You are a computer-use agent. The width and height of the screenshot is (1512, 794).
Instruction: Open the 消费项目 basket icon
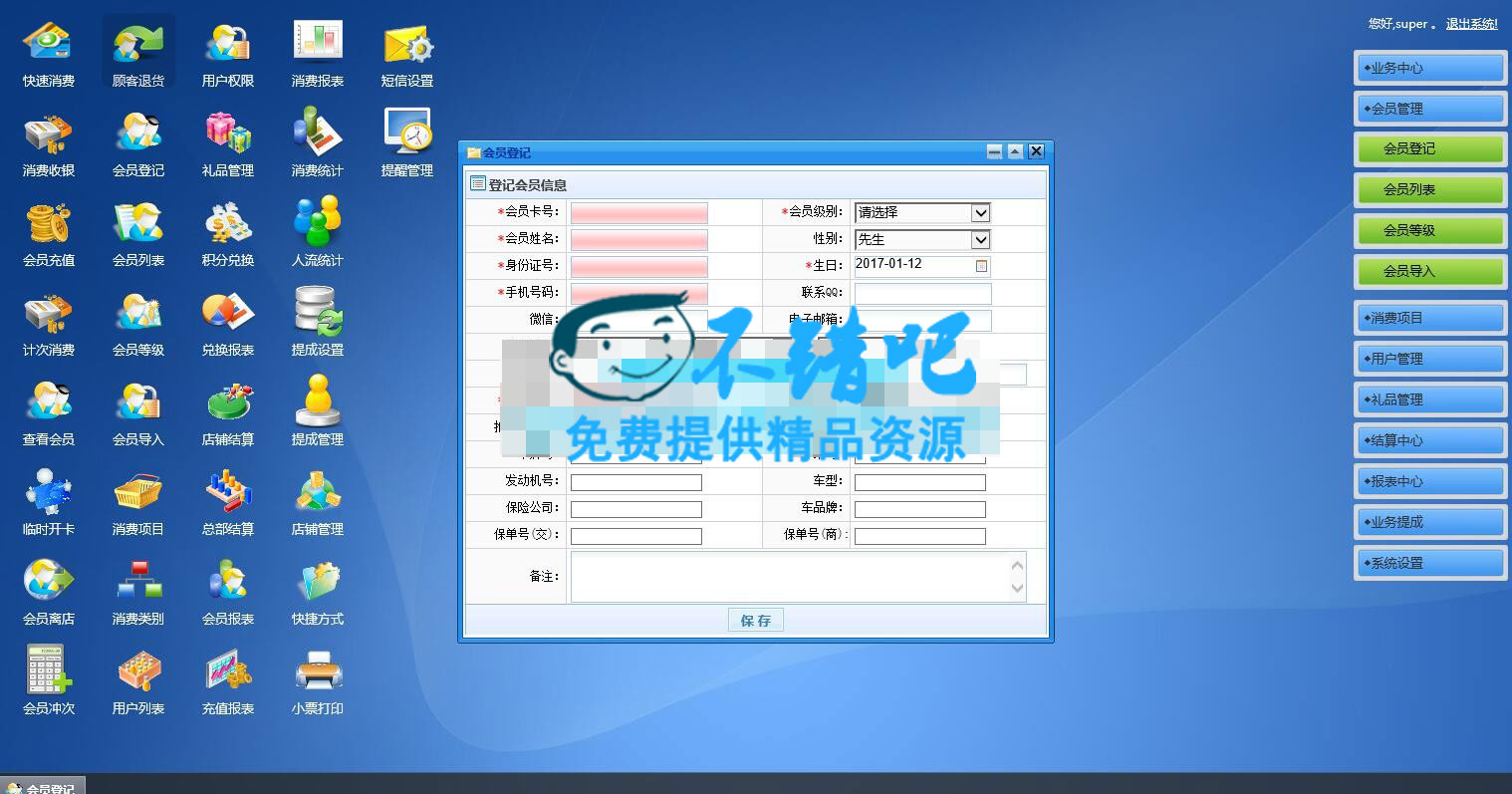(137, 503)
